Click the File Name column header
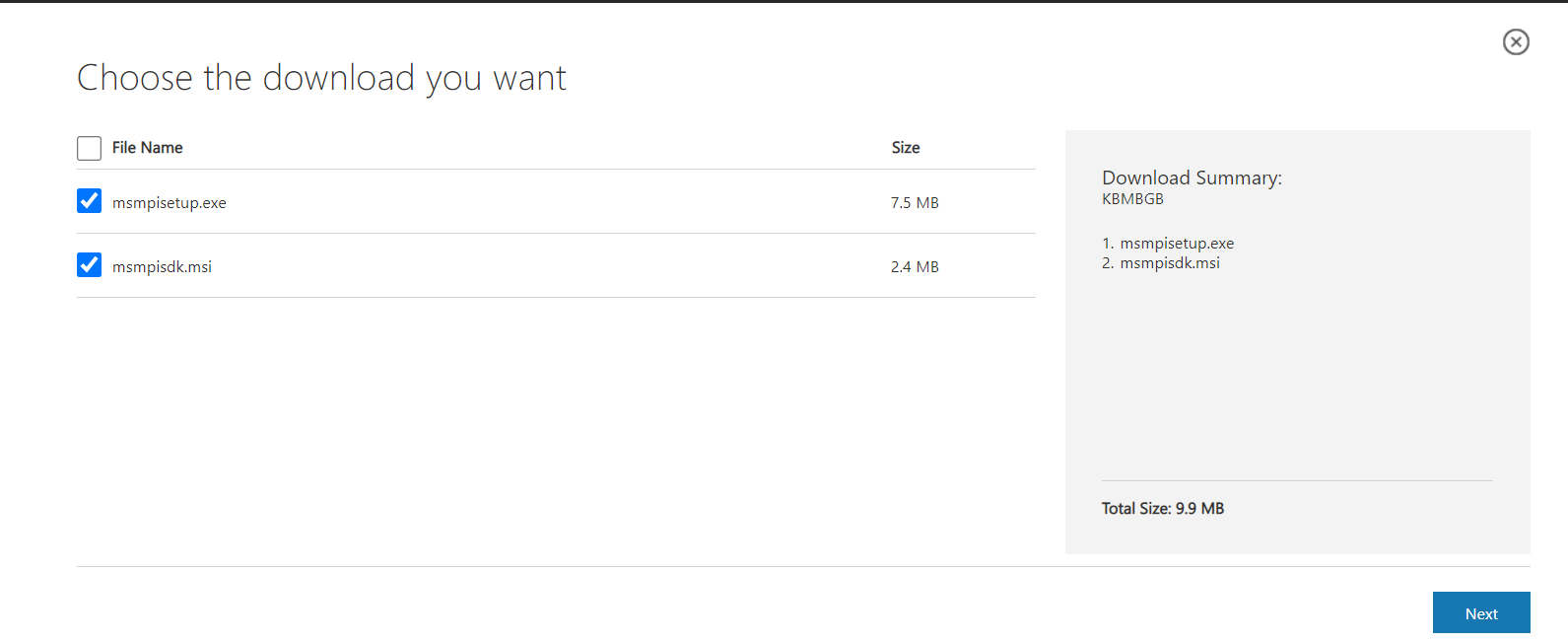 (x=148, y=148)
